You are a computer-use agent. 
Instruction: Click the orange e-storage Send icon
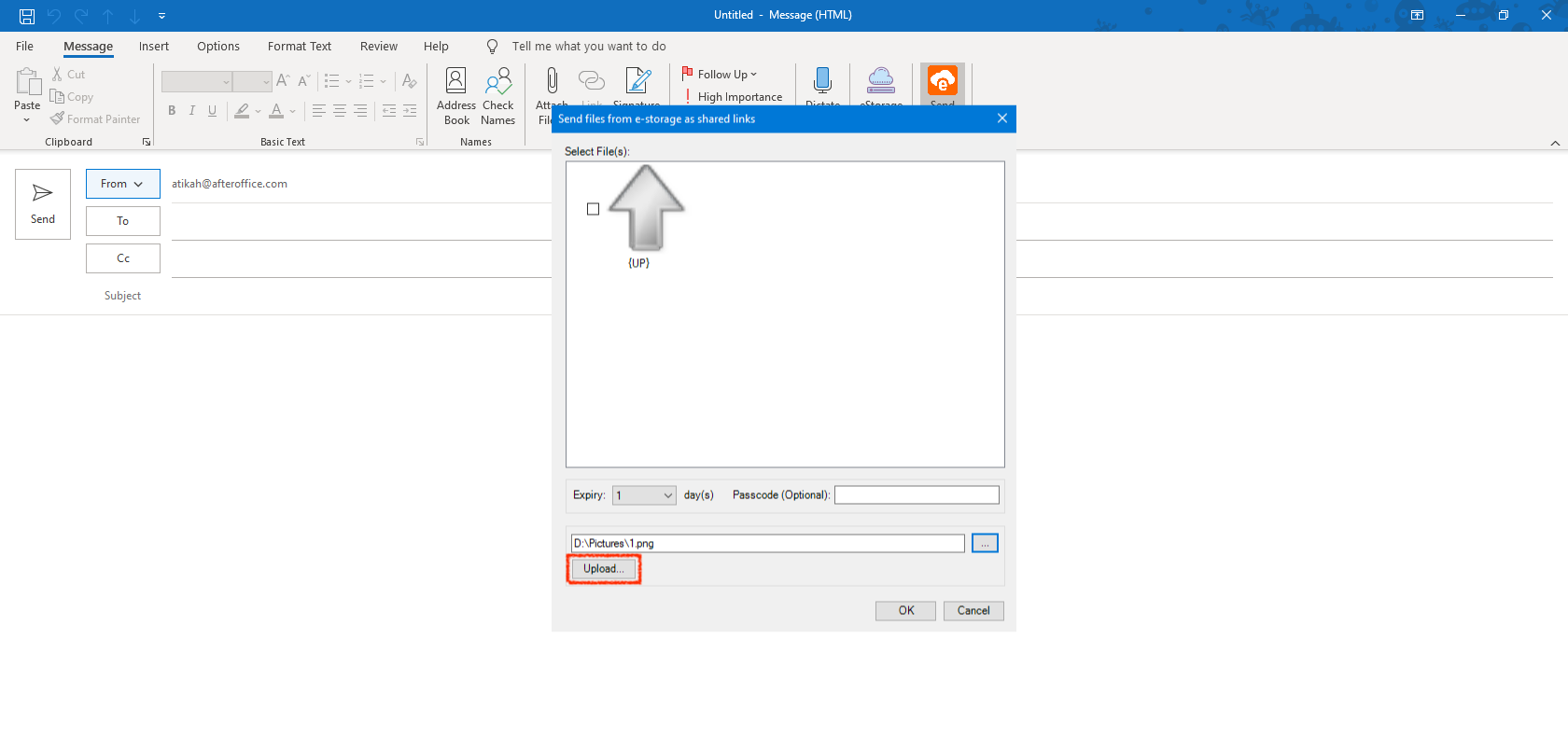tap(942, 81)
